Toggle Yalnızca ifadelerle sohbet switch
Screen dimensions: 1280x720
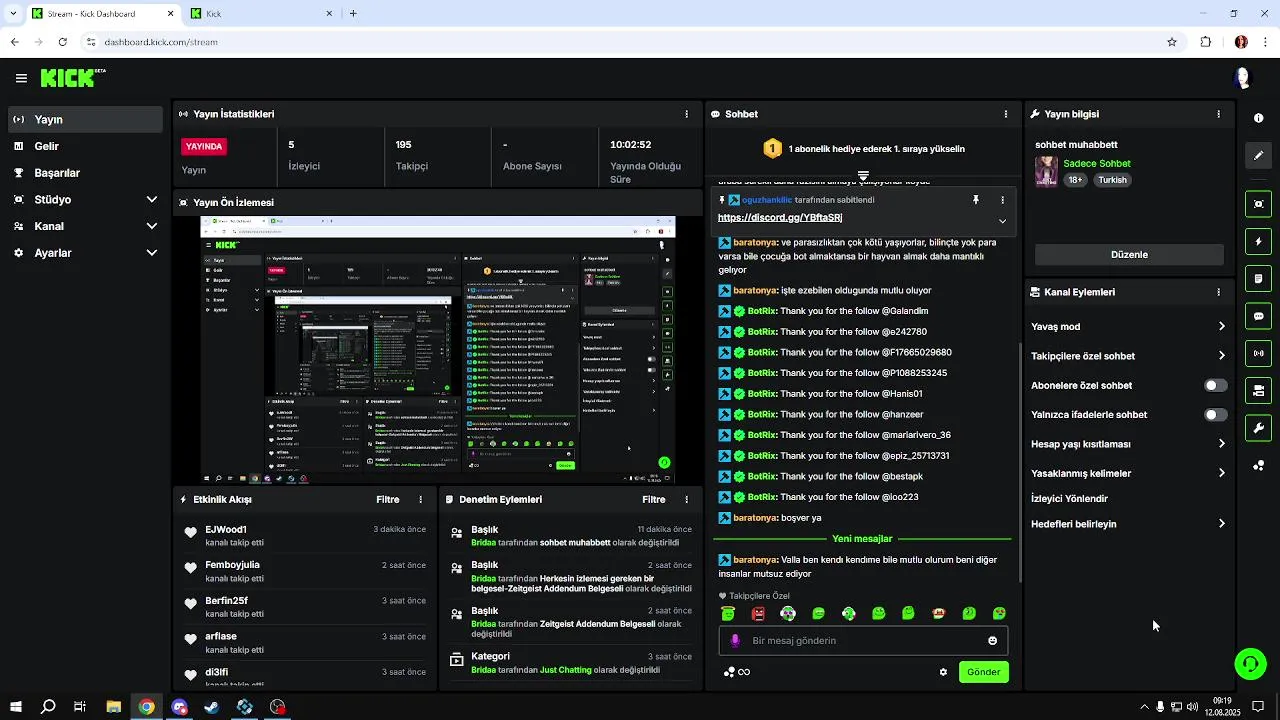(x=1215, y=414)
